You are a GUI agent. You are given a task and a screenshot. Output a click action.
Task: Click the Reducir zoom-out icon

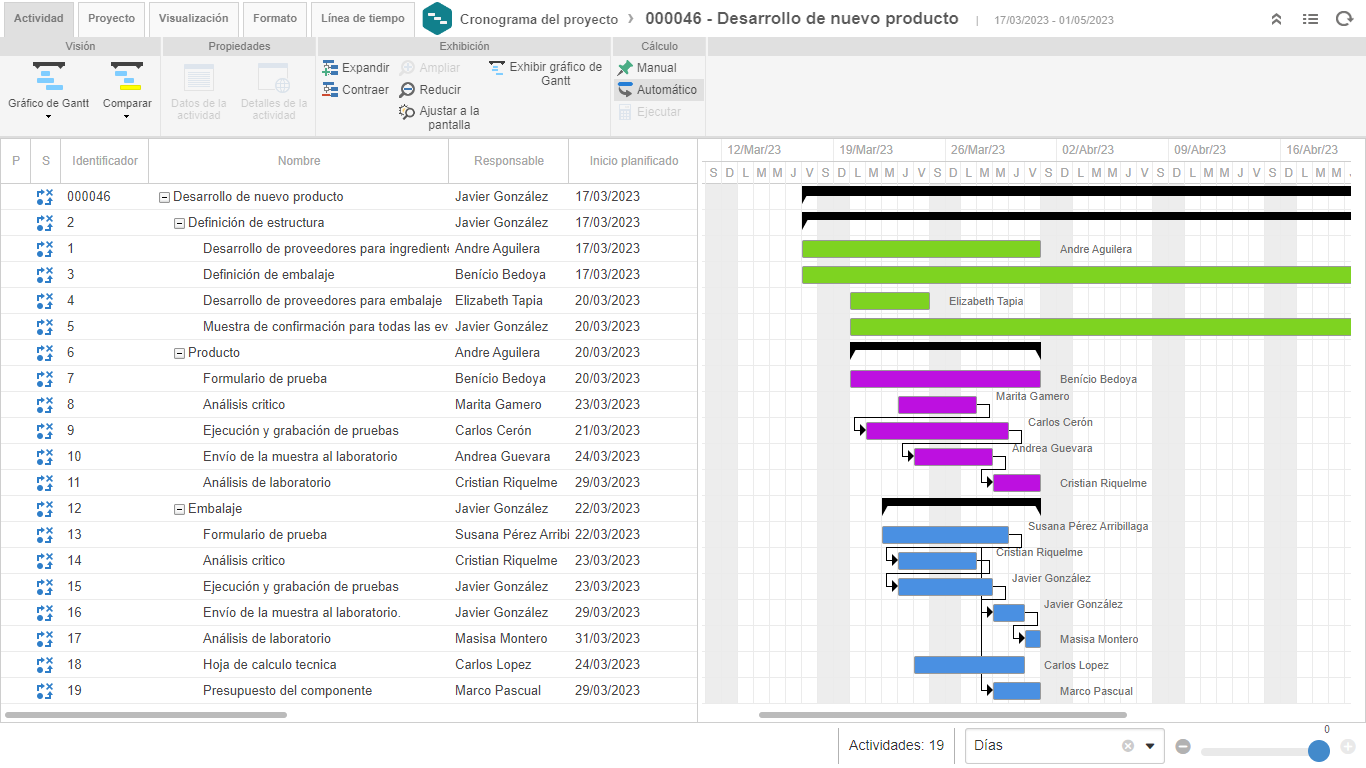tap(407, 90)
